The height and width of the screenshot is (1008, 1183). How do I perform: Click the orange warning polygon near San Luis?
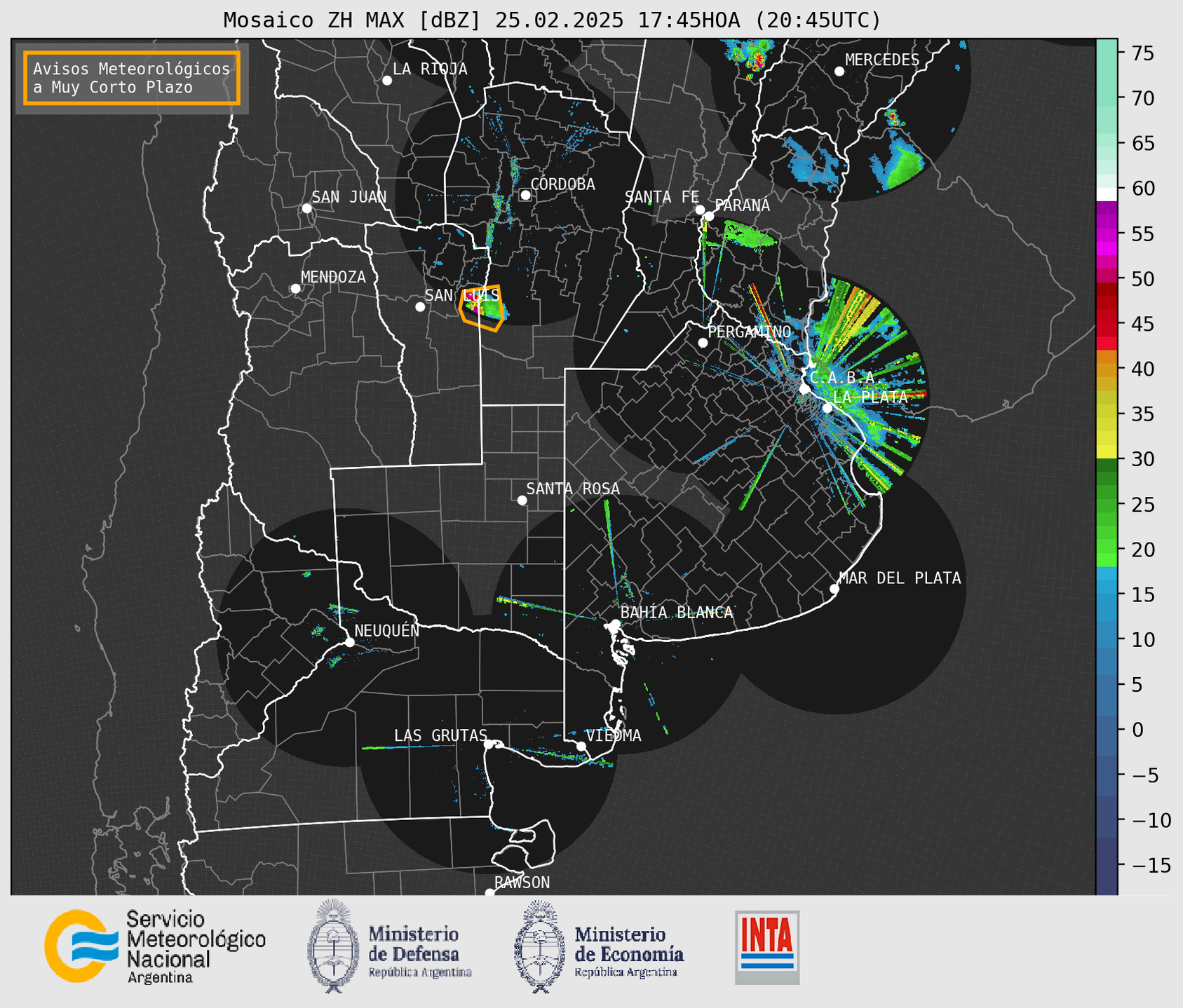pos(482,307)
